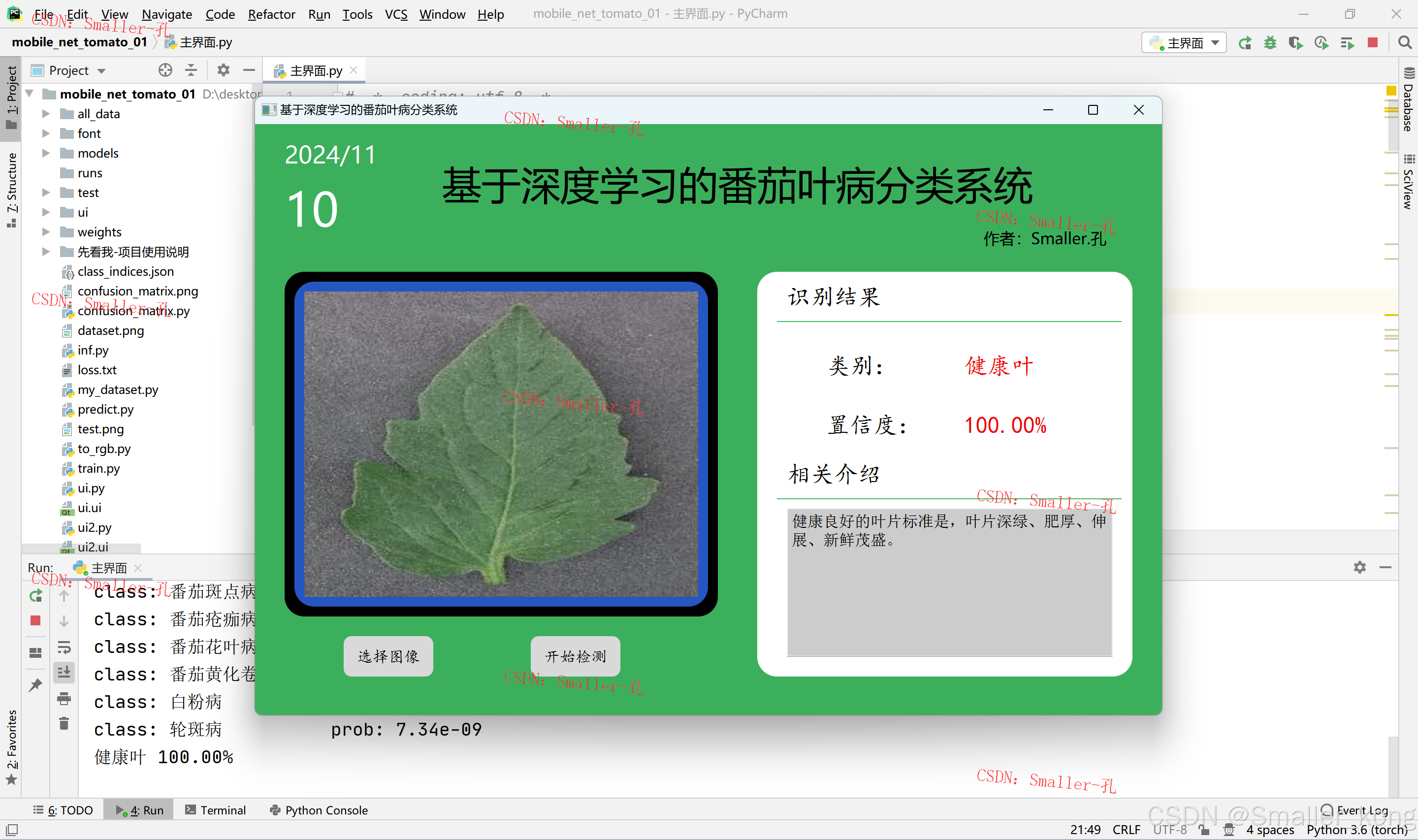The width and height of the screenshot is (1418, 840).
Task: Toggle the pin tab icon in Run panel
Action: [35, 685]
